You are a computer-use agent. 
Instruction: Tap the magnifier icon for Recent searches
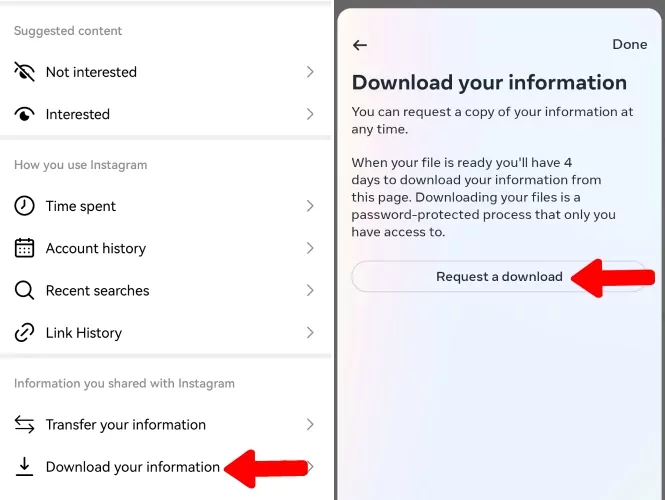click(25, 291)
